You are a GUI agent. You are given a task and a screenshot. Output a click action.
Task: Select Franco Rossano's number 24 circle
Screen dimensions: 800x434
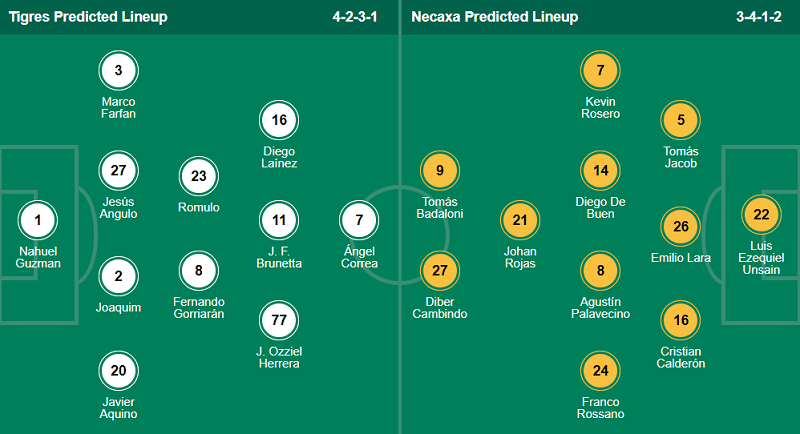[x=600, y=370]
